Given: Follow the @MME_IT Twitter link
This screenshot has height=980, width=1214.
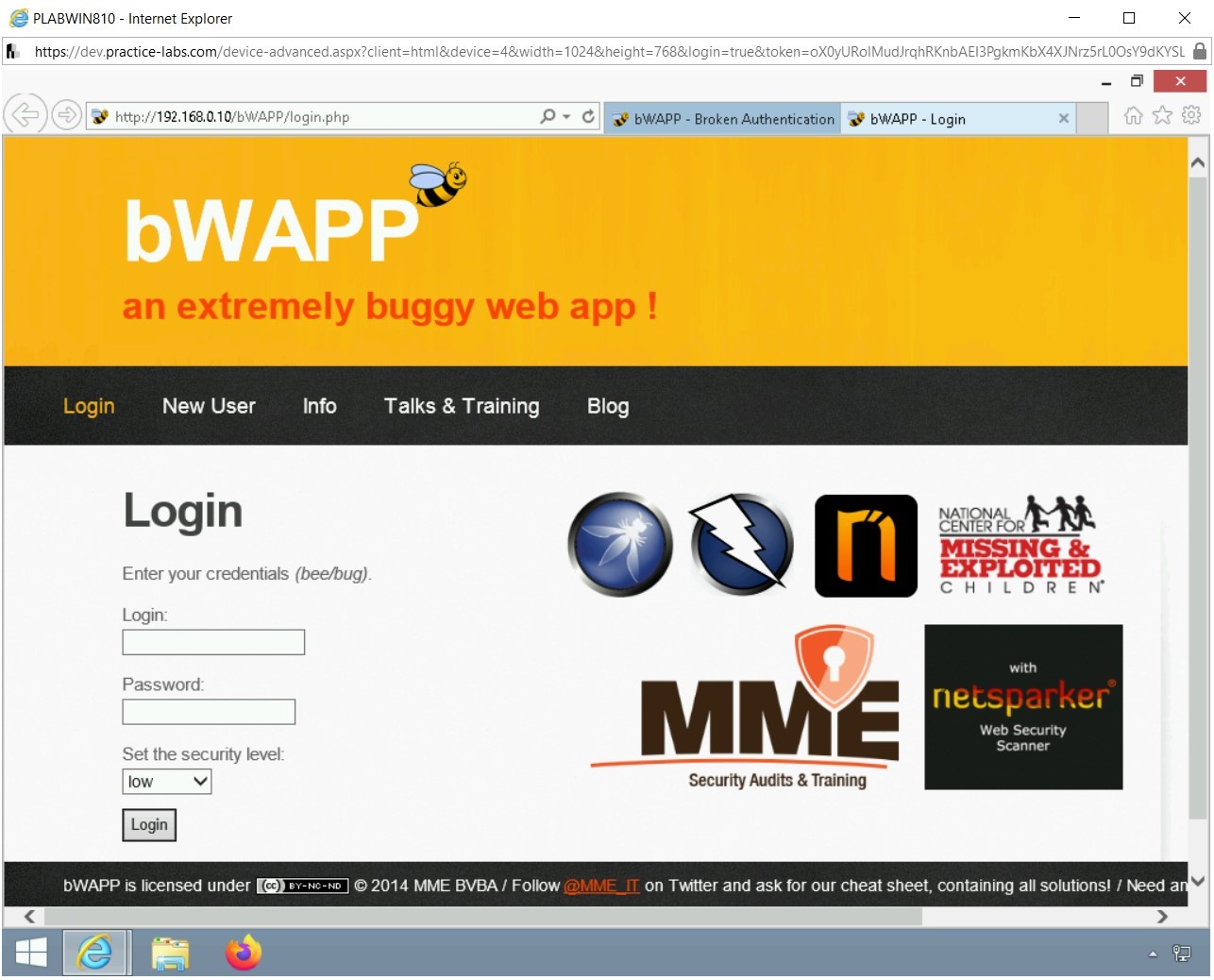Looking at the screenshot, I should click(601, 886).
